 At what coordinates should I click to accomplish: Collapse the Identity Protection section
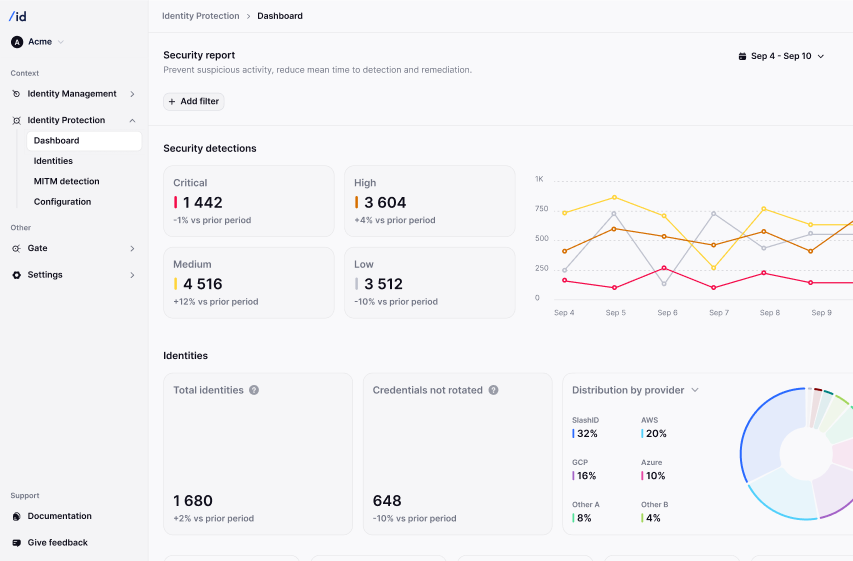132,120
